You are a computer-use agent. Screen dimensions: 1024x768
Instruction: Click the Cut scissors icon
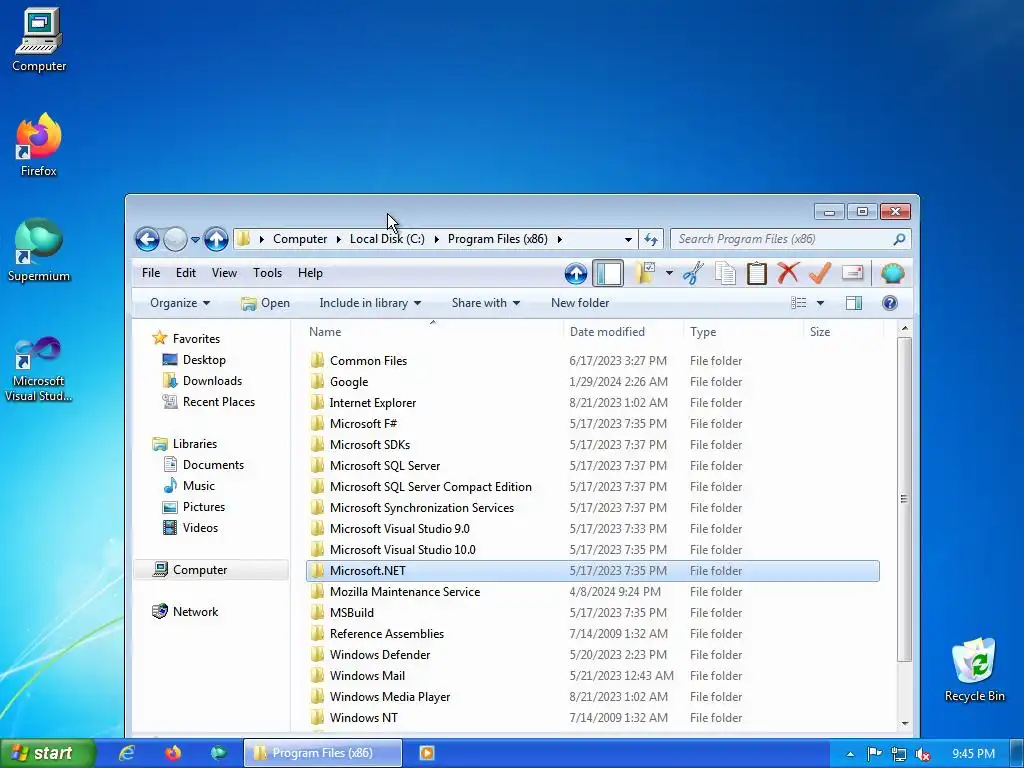693,273
